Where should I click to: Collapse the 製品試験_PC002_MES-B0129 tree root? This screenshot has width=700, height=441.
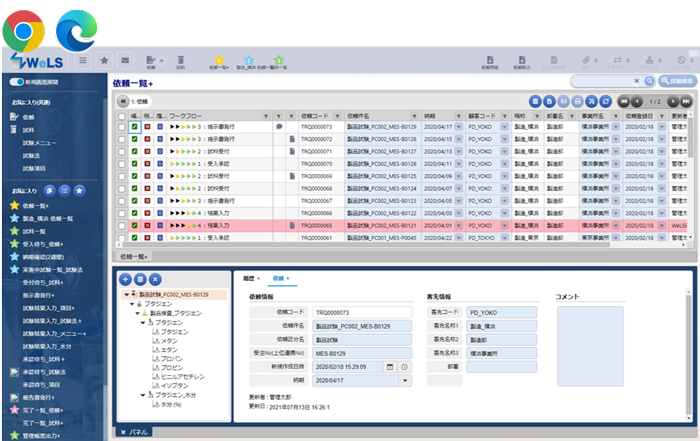point(127,295)
